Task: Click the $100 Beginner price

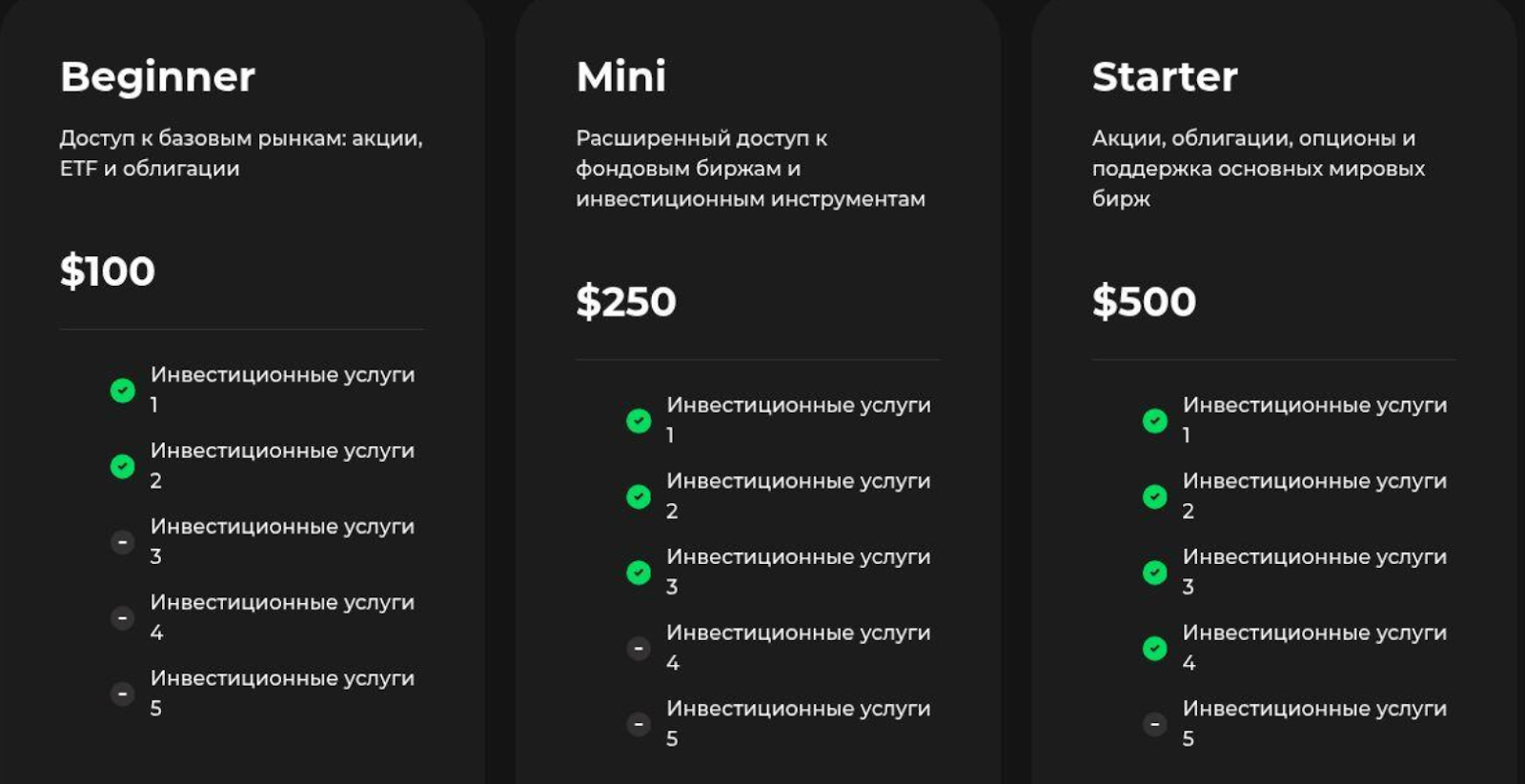Action: coord(108,271)
